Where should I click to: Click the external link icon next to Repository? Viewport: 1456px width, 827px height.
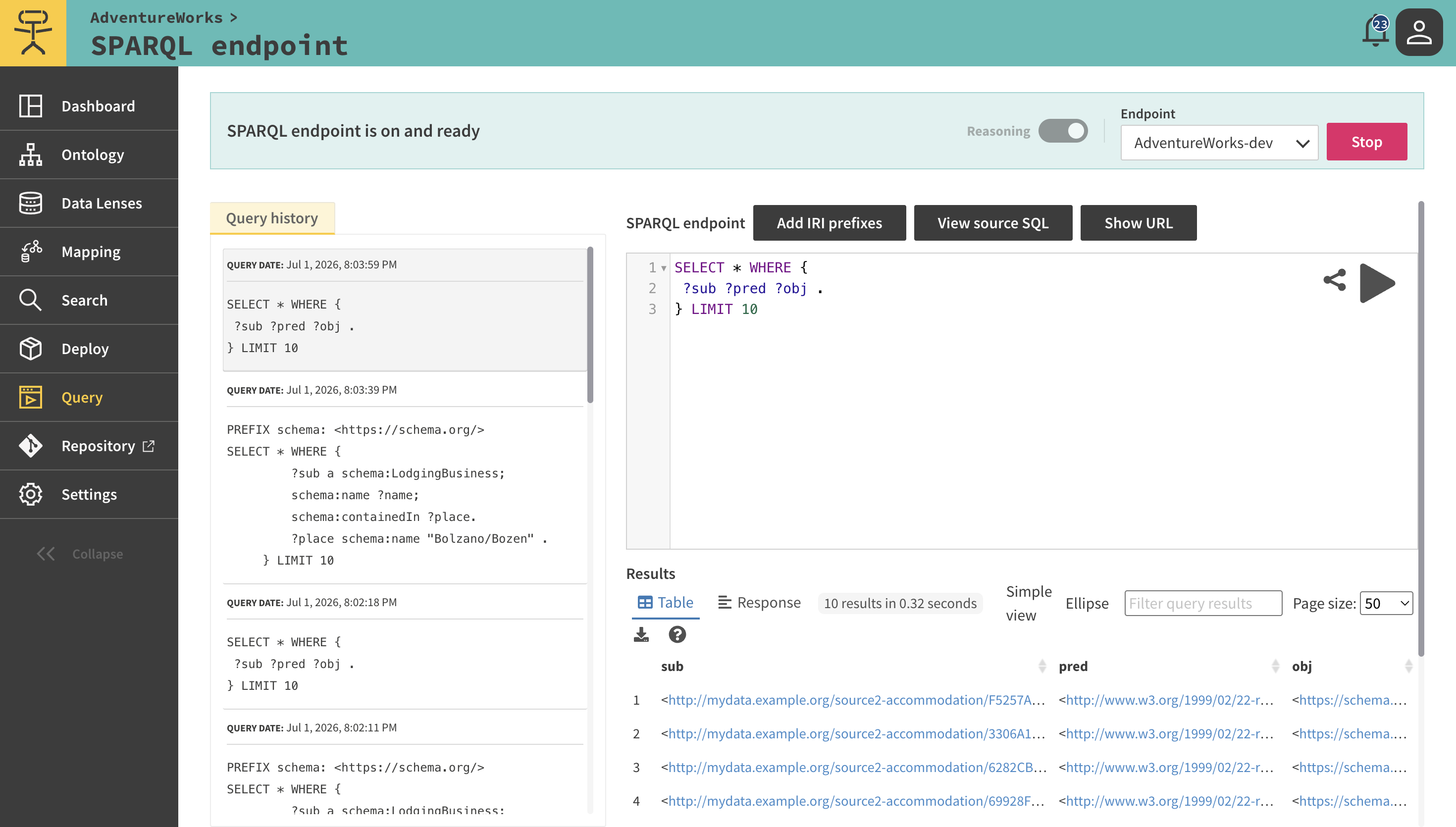click(x=148, y=446)
